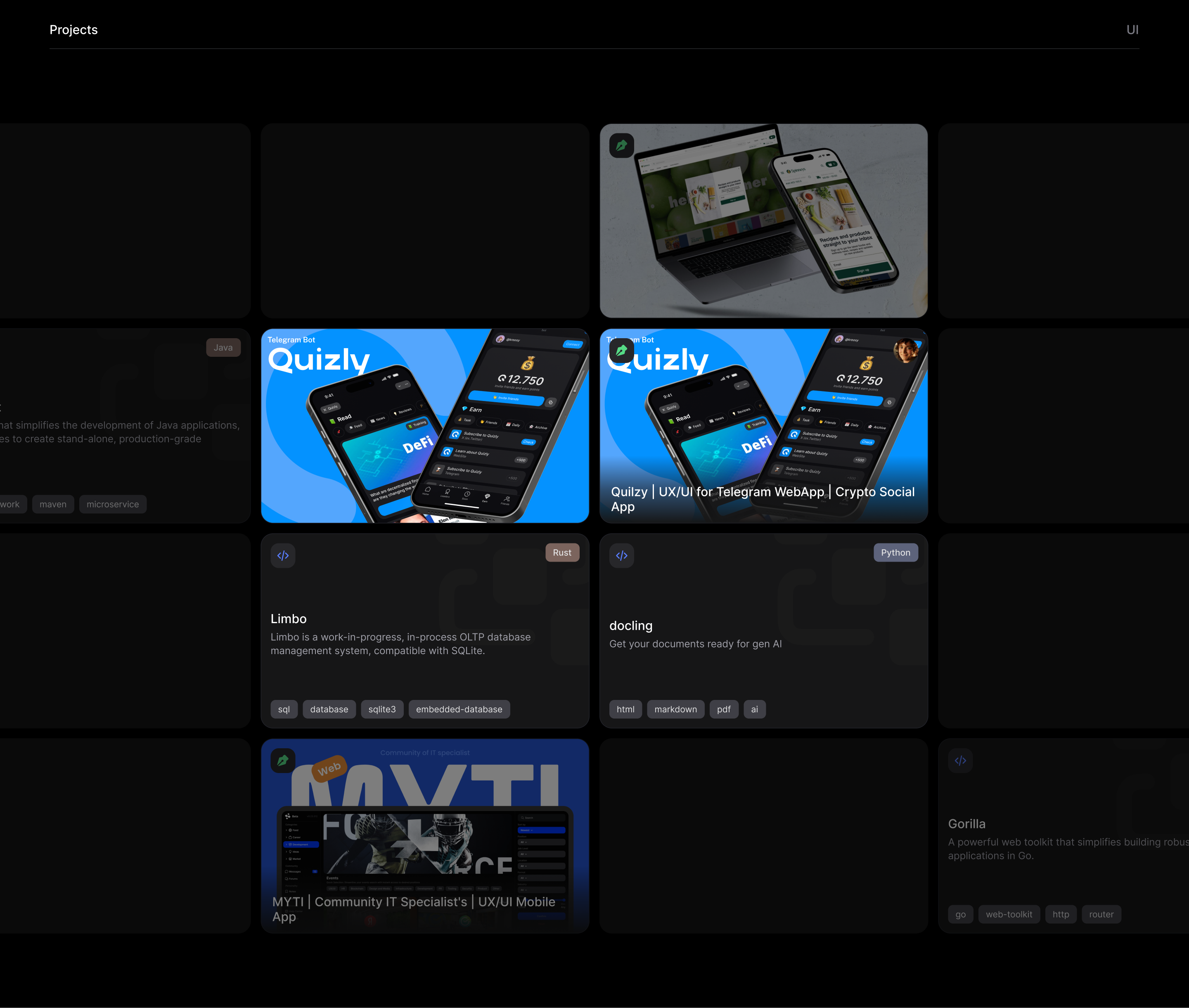Click the sqlite3 tag
The width and height of the screenshot is (1189, 1008).
381,709
